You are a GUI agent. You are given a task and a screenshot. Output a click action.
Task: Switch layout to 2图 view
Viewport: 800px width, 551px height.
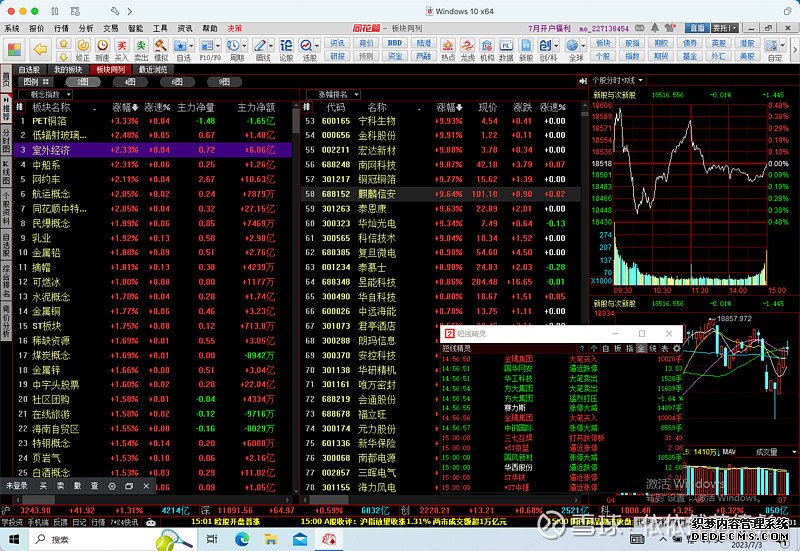tap(83, 82)
